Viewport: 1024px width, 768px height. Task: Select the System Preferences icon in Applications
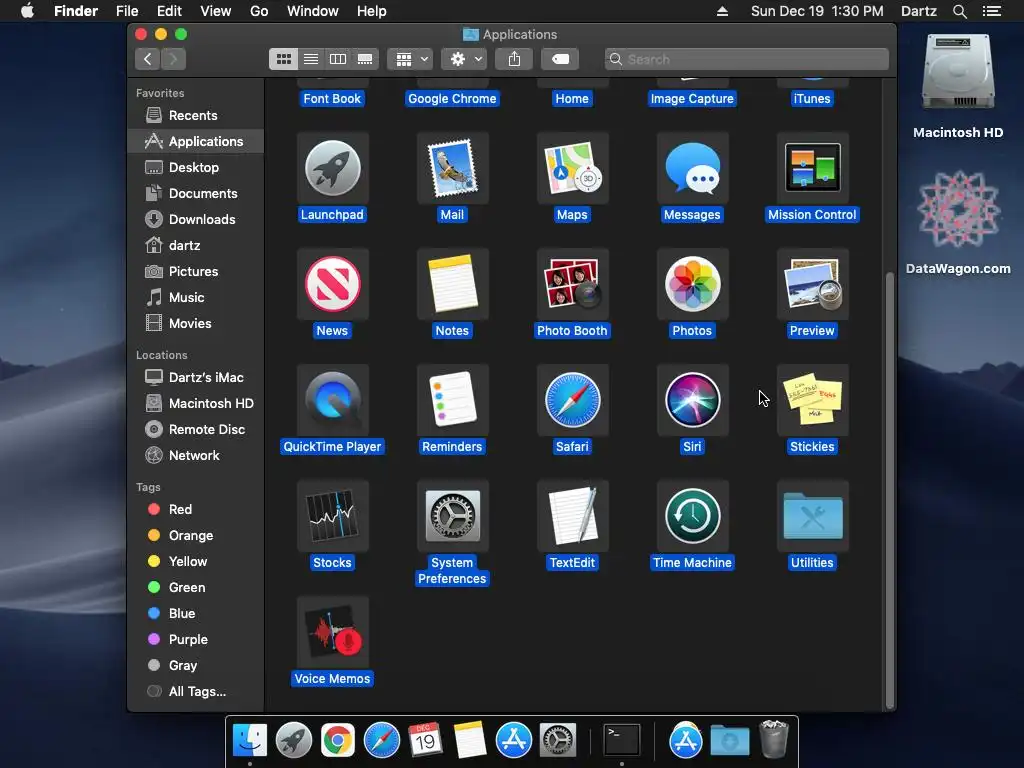pyautogui.click(x=453, y=516)
